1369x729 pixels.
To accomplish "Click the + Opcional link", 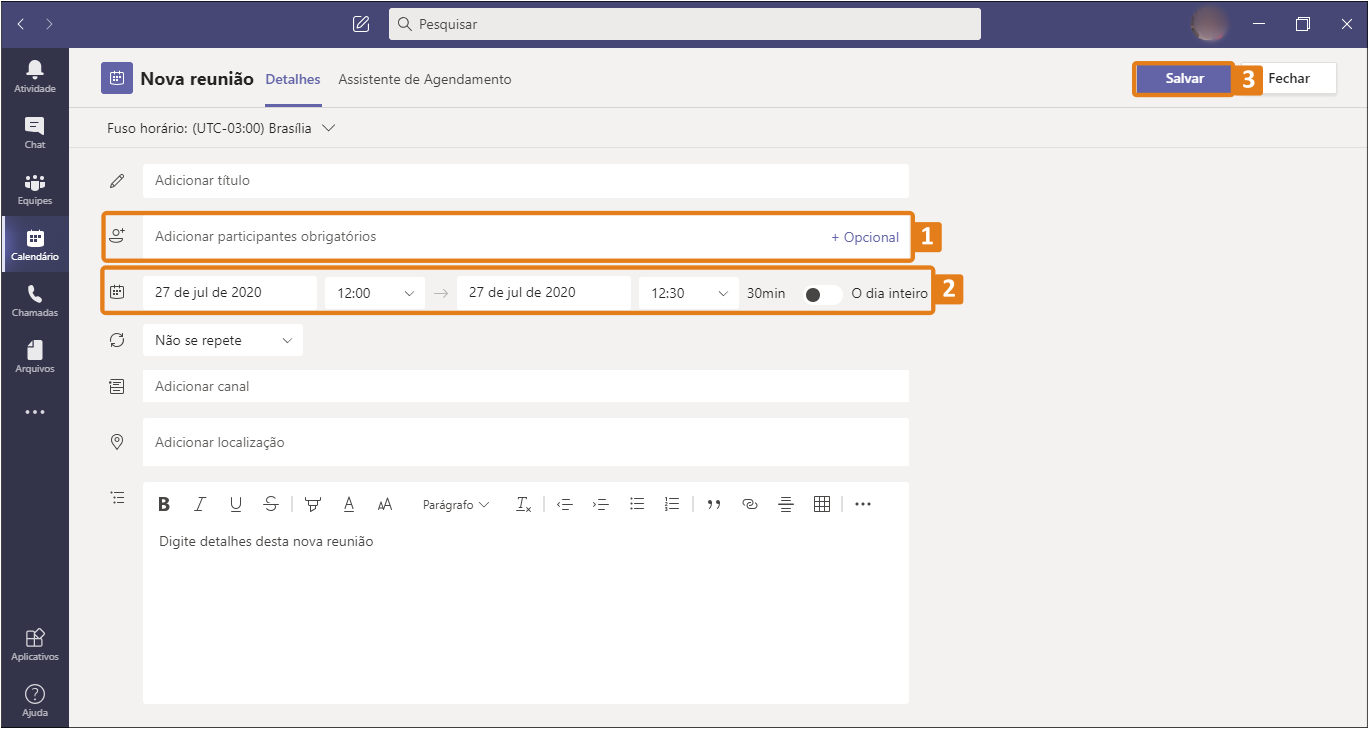I will pyautogui.click(x=866, y=237).
